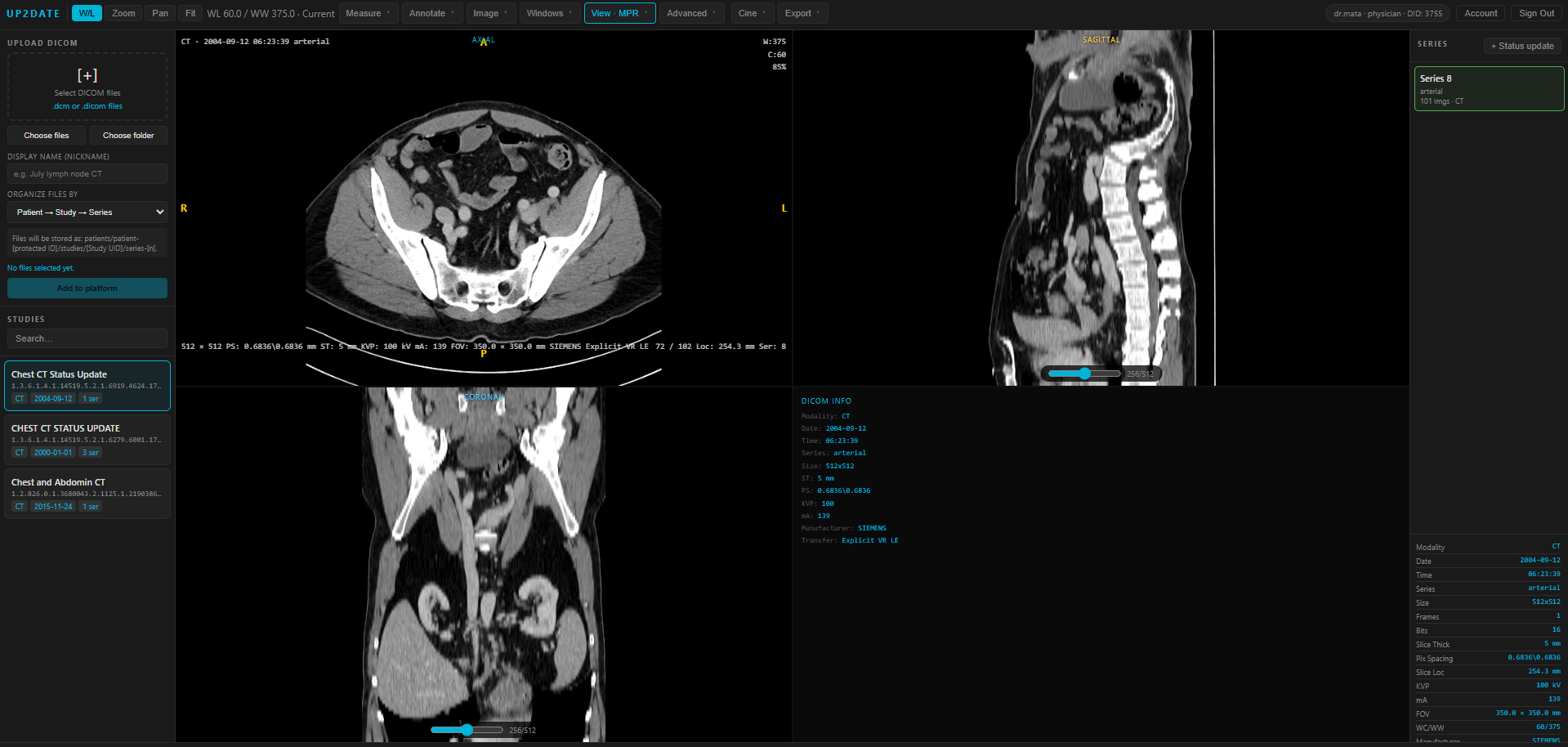Screen dimensions: 1568x747
Task: Click the 2015-11-24 date tag
Action: click(53, 507)
